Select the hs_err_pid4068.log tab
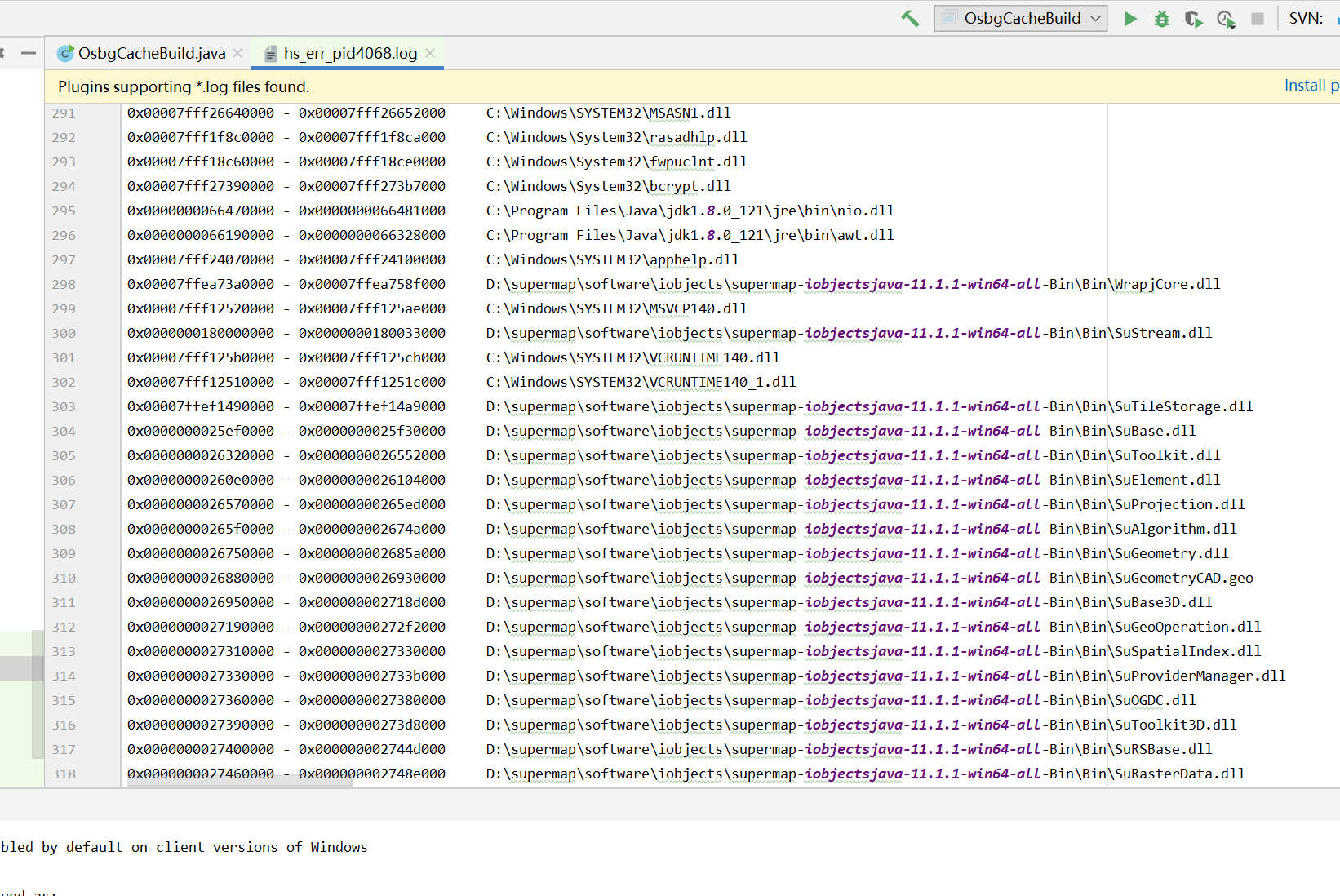The width and height of the screenshot is (1340, 896). (350, 53)
